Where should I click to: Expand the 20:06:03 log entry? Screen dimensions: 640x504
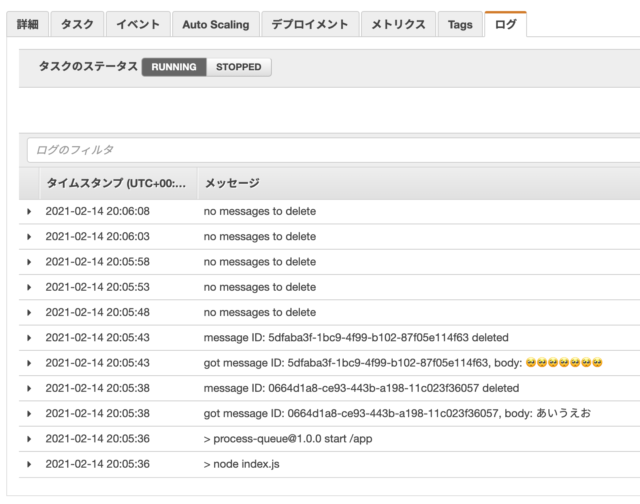[x=29, y=237]
